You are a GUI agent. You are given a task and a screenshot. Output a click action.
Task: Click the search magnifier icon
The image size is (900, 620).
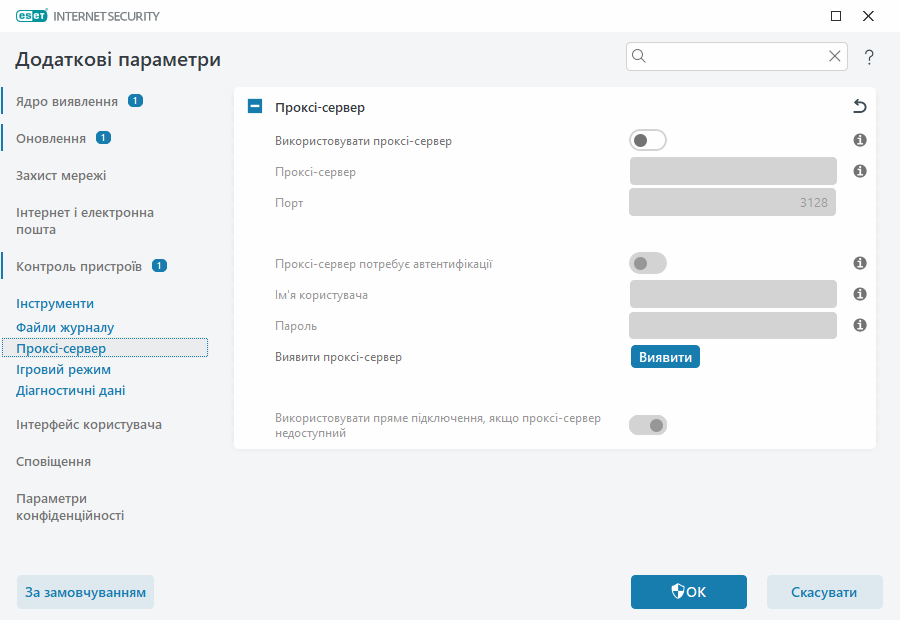point(638,56)
